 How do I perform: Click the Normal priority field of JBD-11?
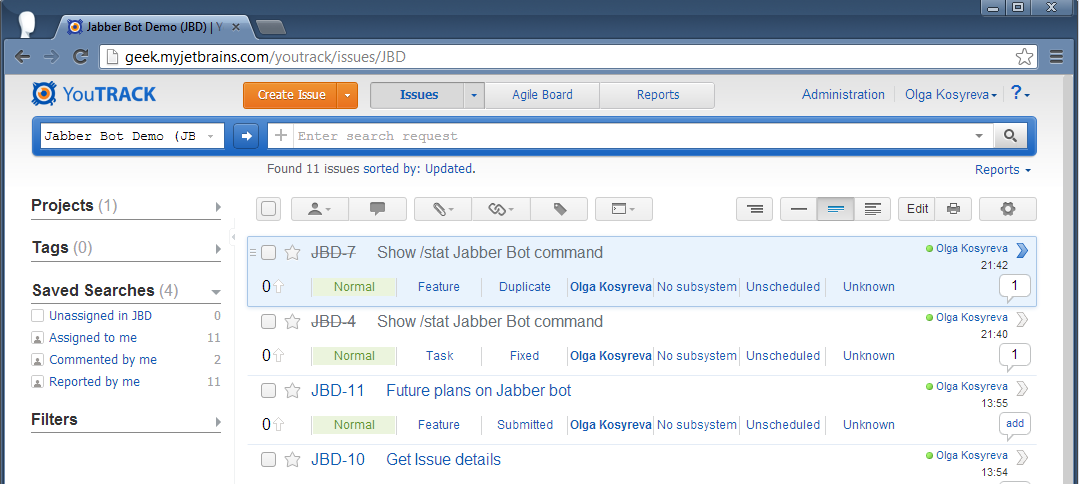(x=354, y=425)
